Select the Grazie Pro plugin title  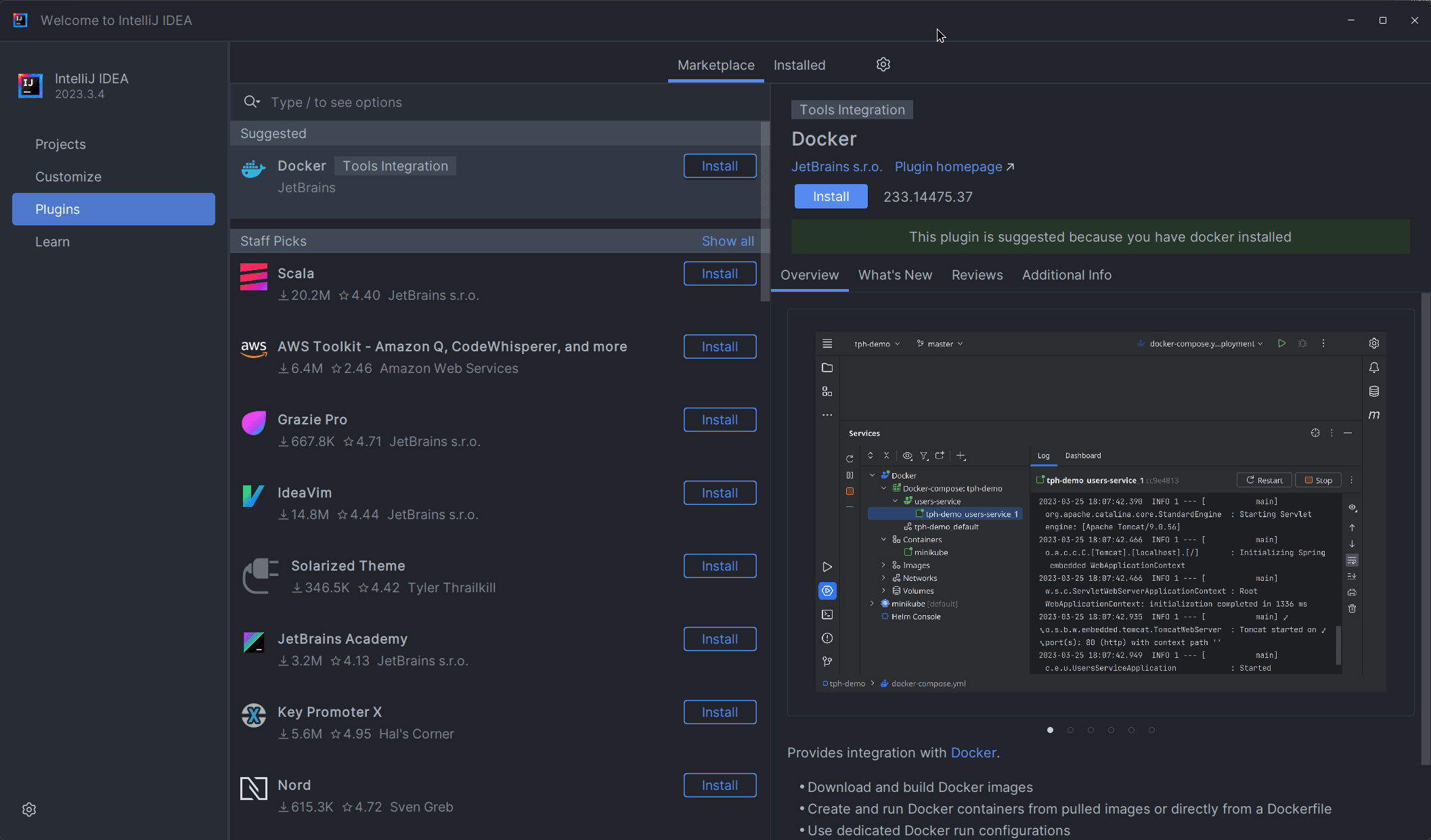point(312,420)
